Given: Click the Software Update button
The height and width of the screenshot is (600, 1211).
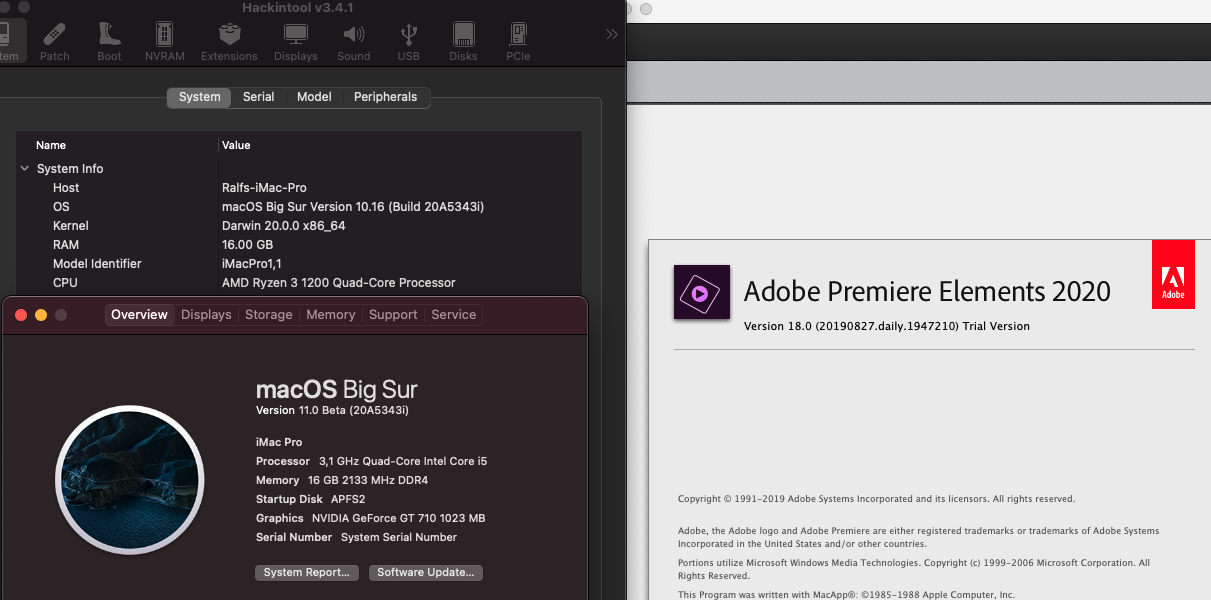Looking at the screenshot, I should tap(426, 573).
